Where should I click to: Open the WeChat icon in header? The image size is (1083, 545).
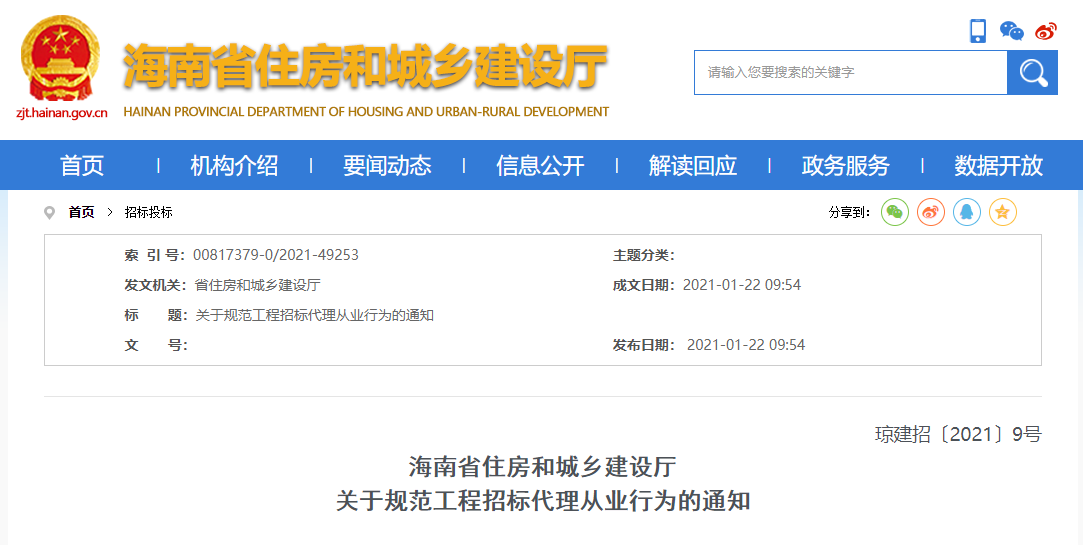coord(1012,31)
